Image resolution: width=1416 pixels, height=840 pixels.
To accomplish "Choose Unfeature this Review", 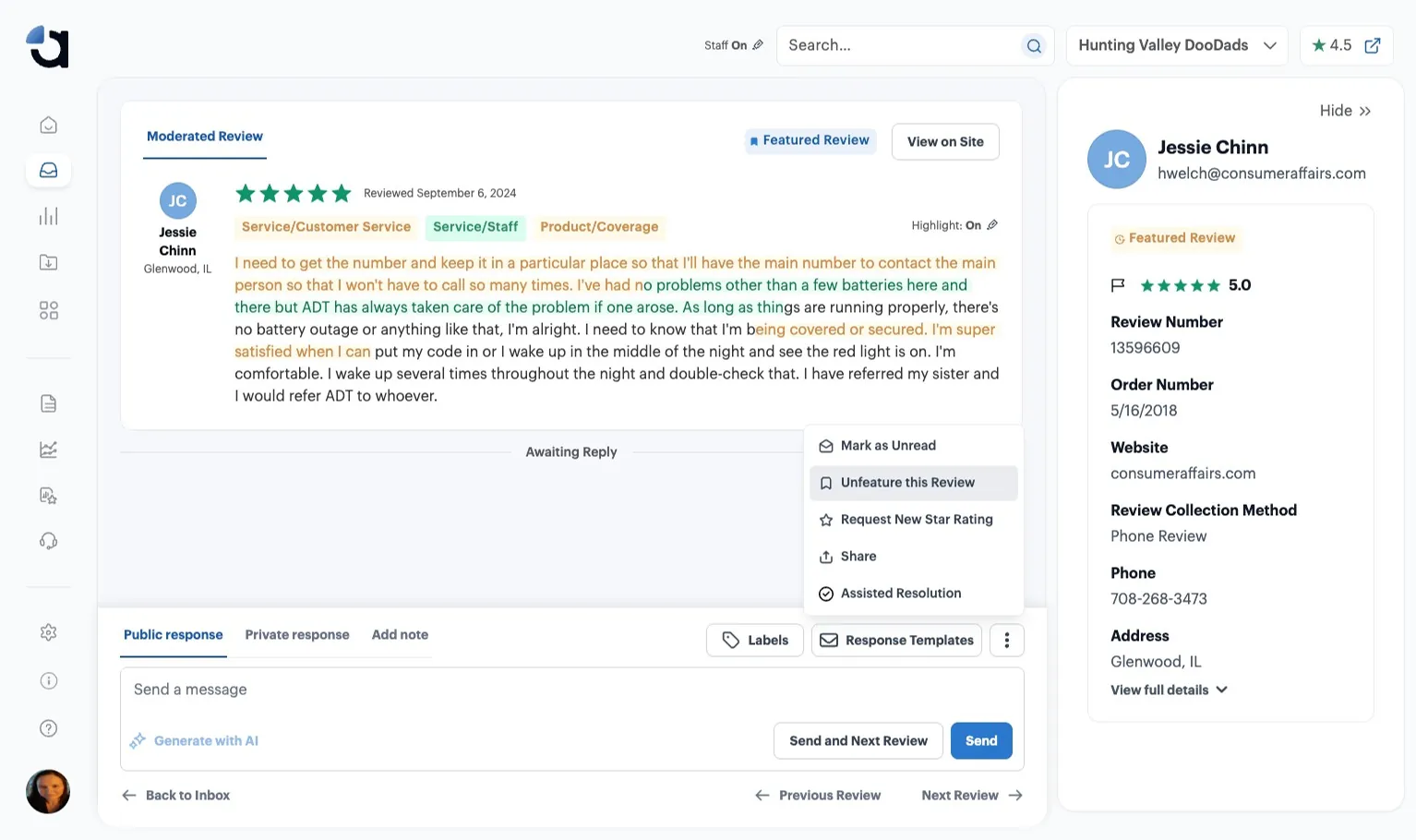I will [914, 483].
